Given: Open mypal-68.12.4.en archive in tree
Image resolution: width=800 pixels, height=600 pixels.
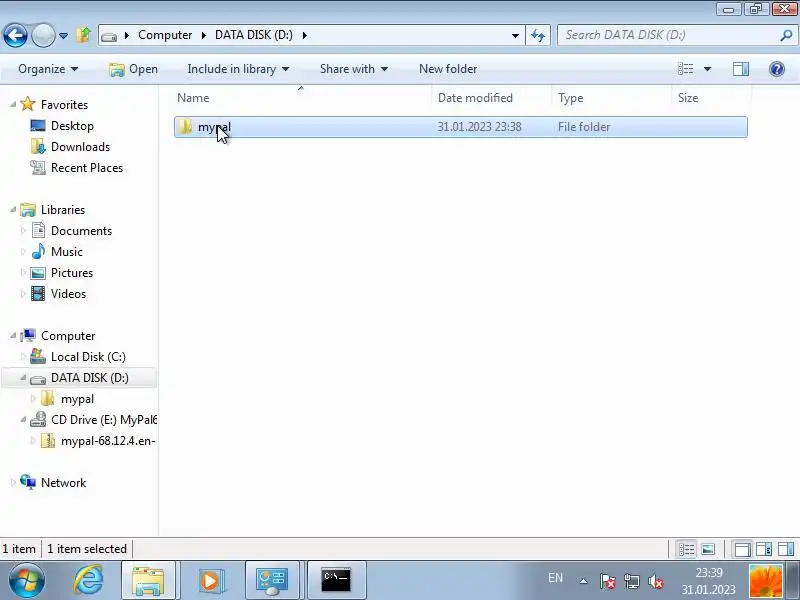Looking at the screenshot, I should coord(108,441).
